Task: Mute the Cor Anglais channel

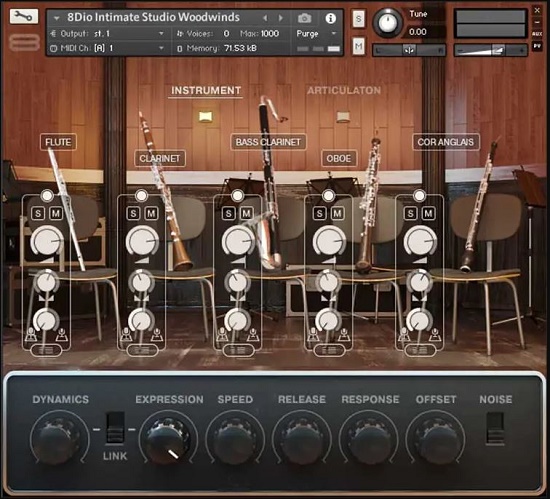Action: pyautogui.click(x=428, y=213)
